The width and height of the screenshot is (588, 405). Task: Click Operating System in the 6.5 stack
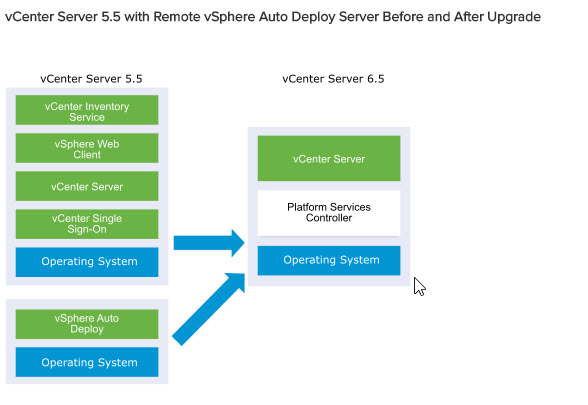[x=329, y=261]
